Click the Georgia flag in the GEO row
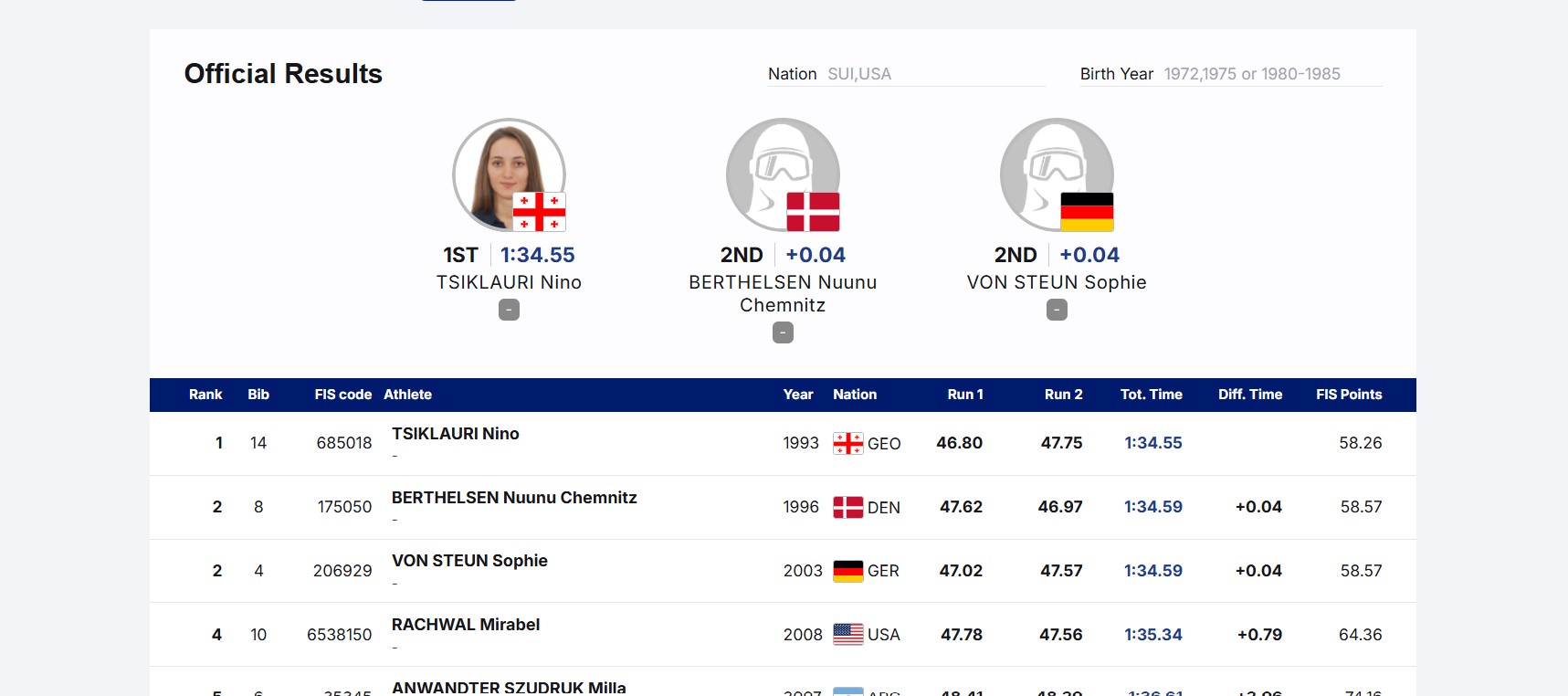This screenshot has width=1568, height=696. coord(847,443)
